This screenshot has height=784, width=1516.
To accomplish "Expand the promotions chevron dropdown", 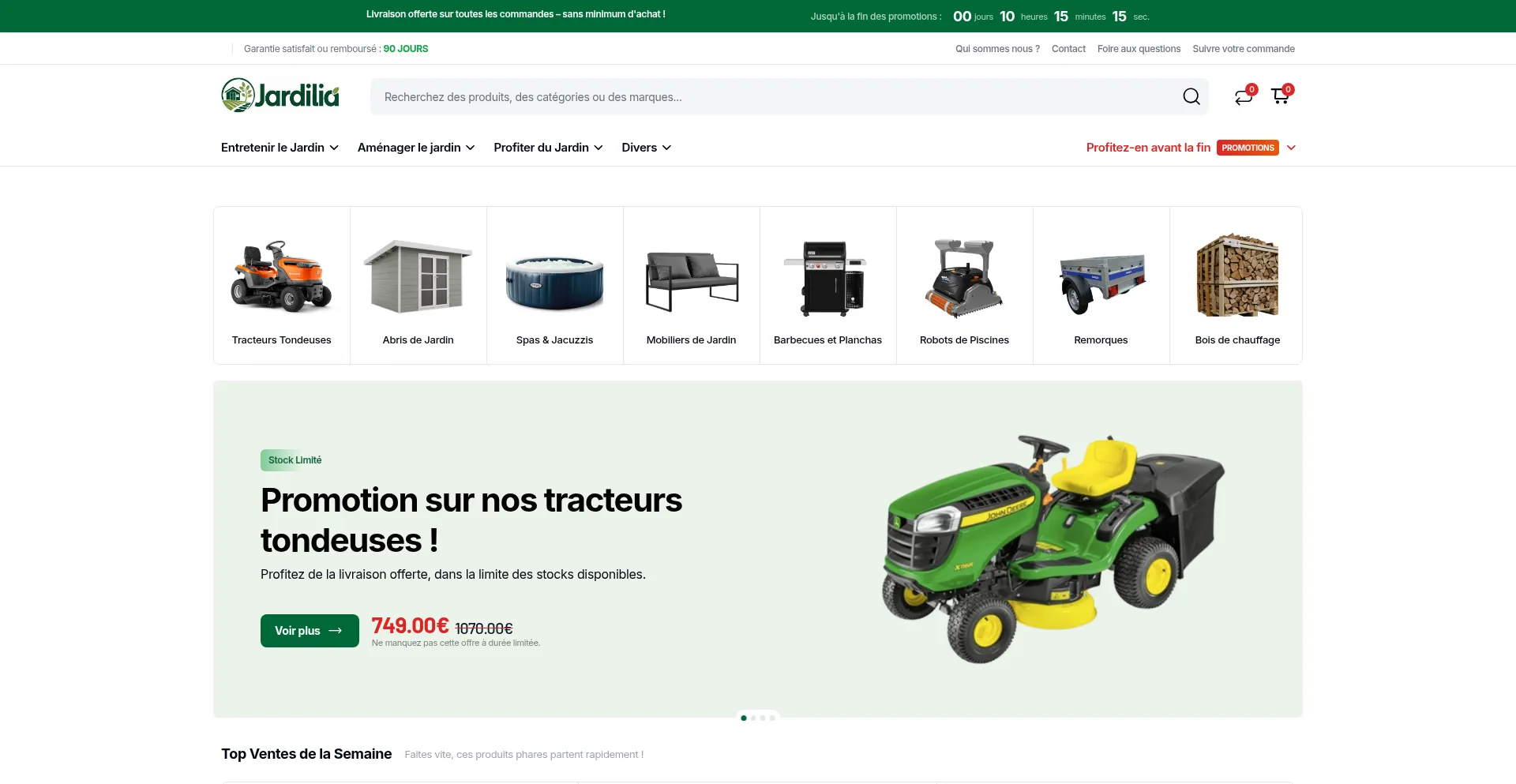I will click(1292, 148).
